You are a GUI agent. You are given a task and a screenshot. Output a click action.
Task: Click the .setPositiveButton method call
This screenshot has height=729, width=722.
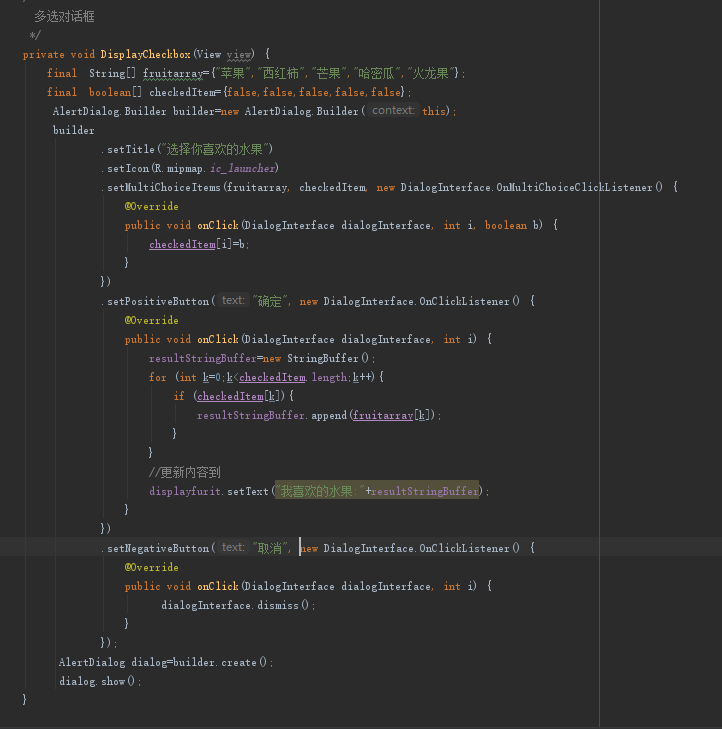coord(155,301)
